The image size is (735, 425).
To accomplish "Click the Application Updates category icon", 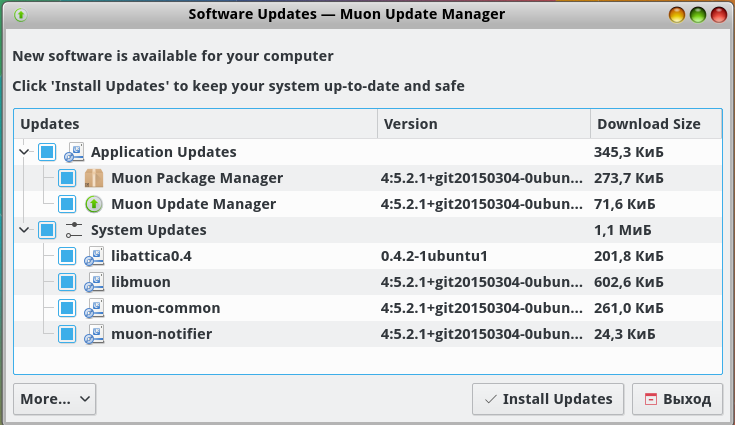I will (74, 152).
